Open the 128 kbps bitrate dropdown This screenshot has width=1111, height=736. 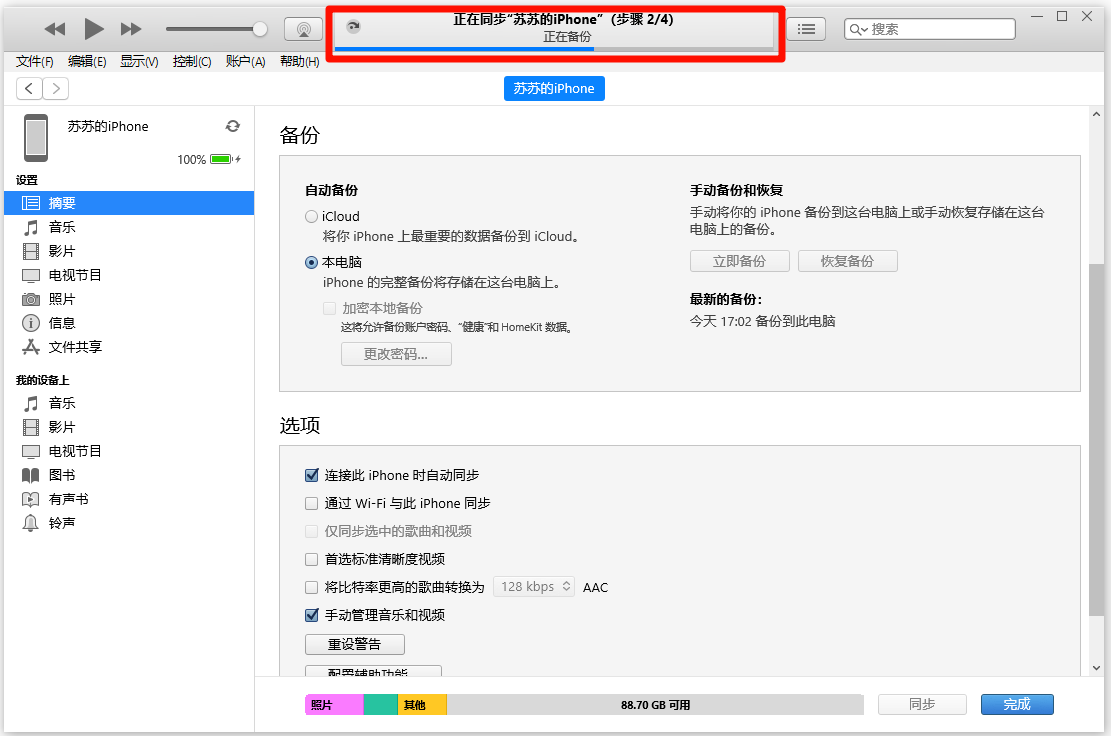pyautogui.click(x=534, y=587)
